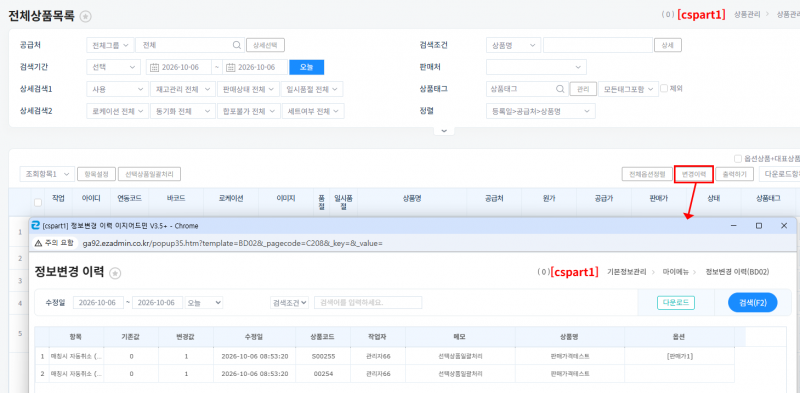800x393 pixels.
Task: Open the empty 판매처 dropdown
Action: [x=536, y=67]
